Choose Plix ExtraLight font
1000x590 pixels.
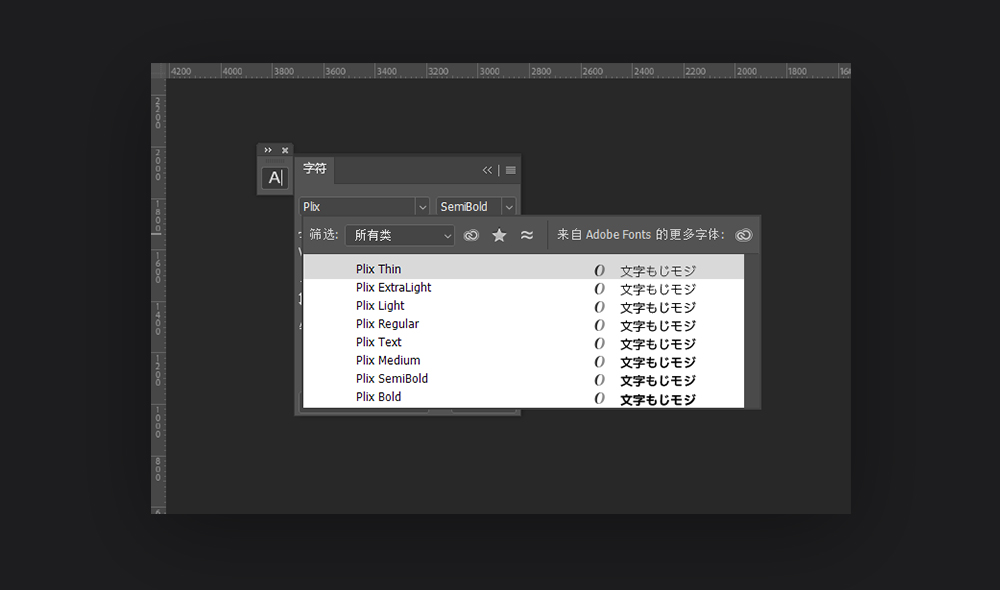[393, 288]
